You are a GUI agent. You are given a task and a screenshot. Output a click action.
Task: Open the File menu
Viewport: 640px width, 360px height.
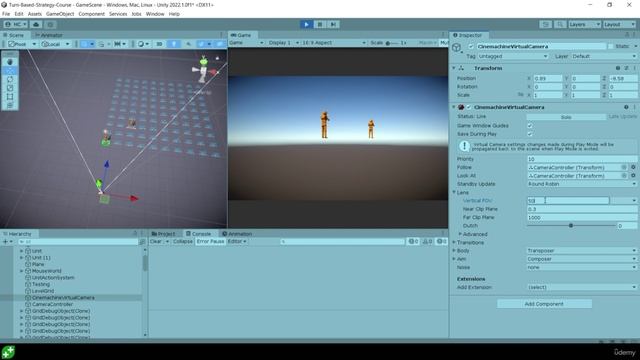coord(6,14)
